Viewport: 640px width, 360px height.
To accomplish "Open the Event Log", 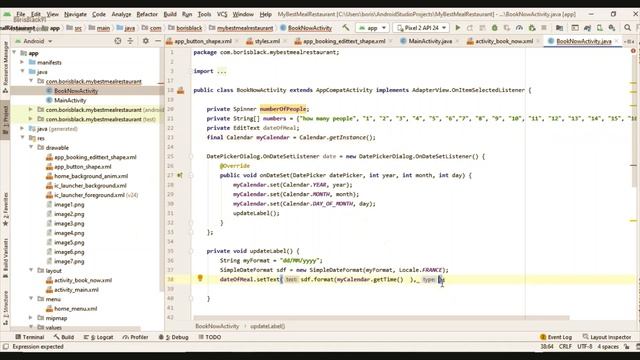I will pos(556,337).
